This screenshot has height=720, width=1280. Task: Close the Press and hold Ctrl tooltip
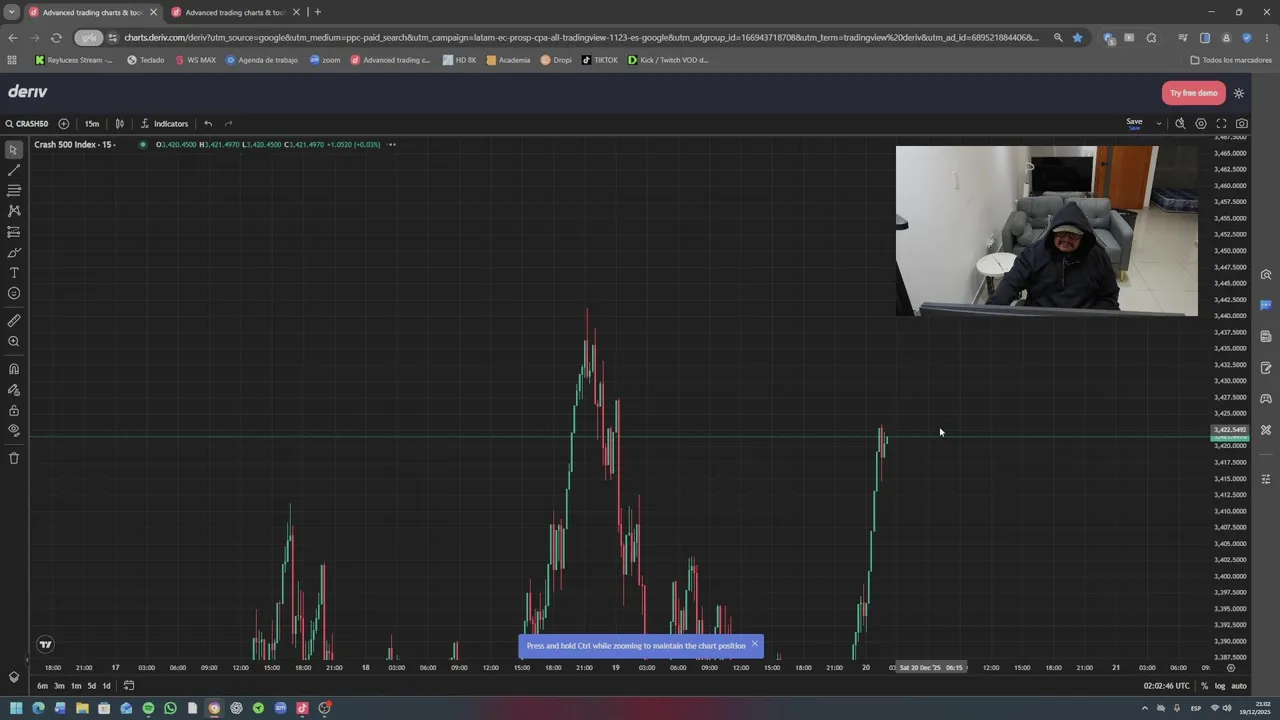point(755,644)
